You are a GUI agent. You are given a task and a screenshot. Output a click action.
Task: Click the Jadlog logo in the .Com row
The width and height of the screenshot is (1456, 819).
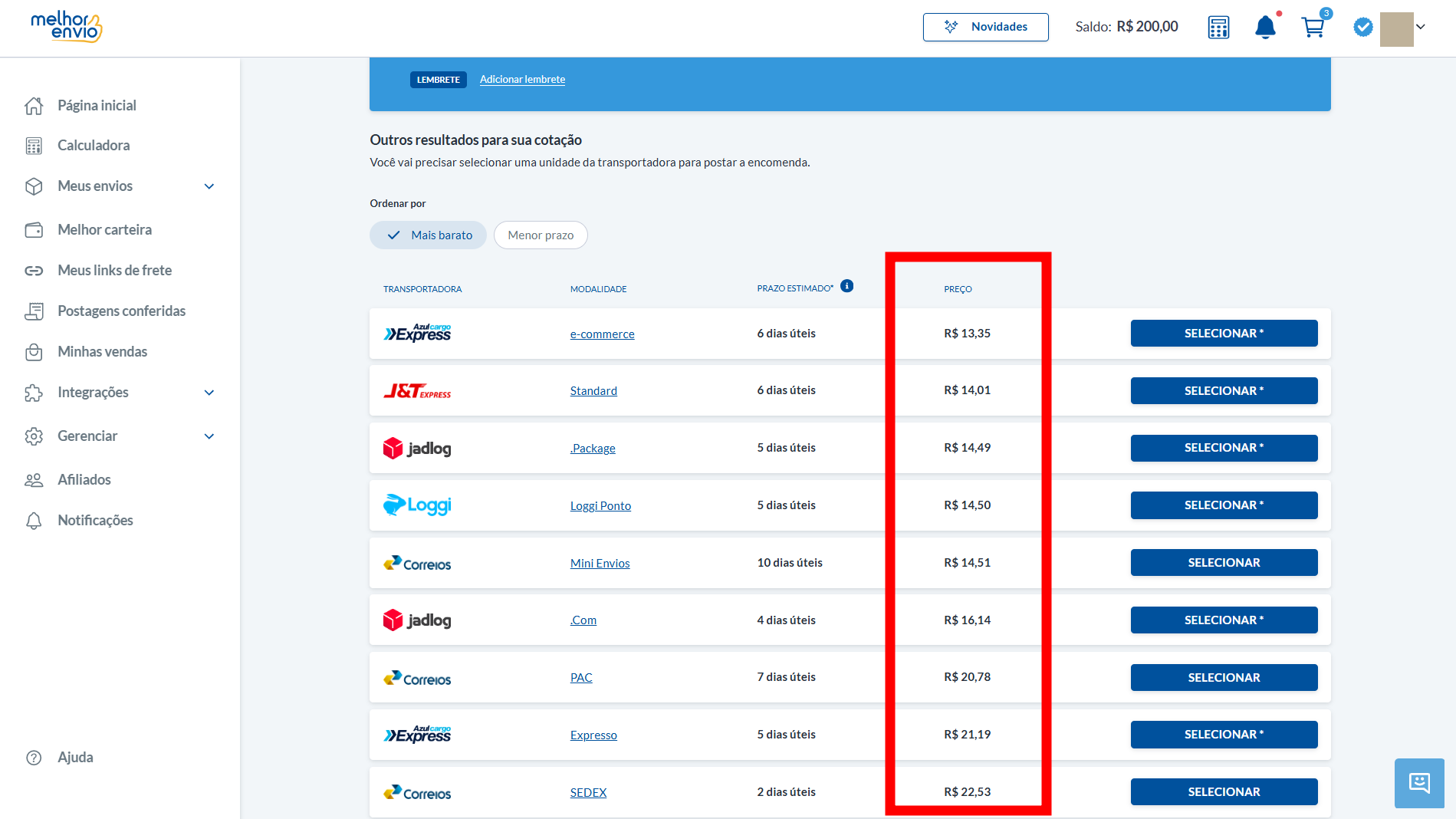417,620
